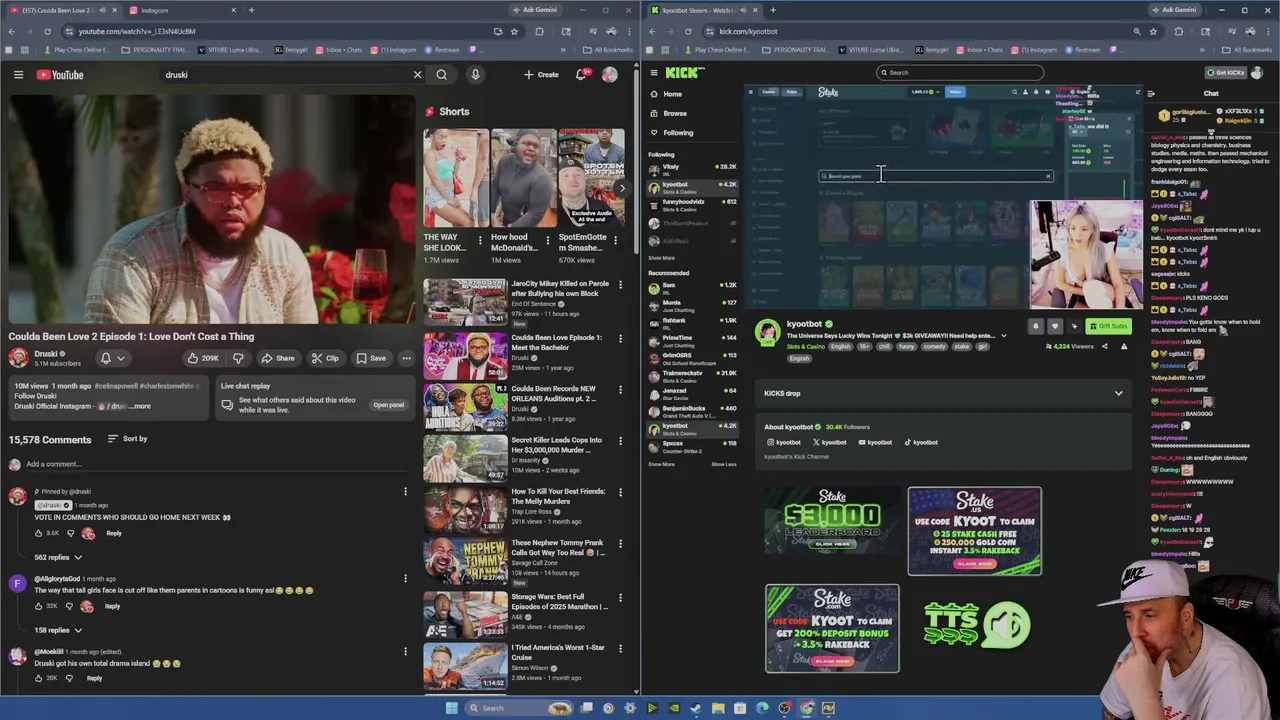Expand kyootbot stream title chevron
The width and height of the screenshot is (1280, 720).
pos(1004,336)
